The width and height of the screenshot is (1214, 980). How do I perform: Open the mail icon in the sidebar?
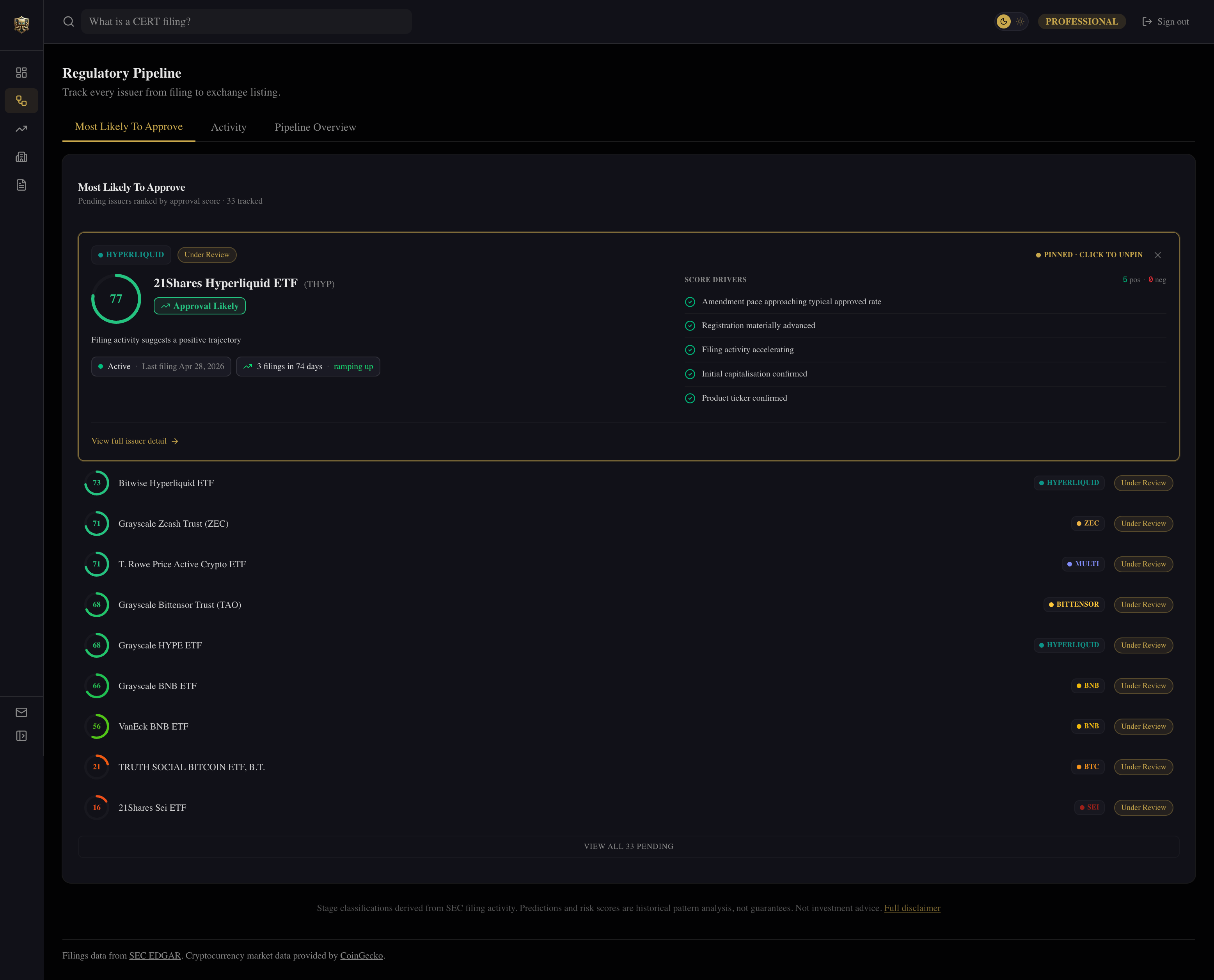[21, 712]
